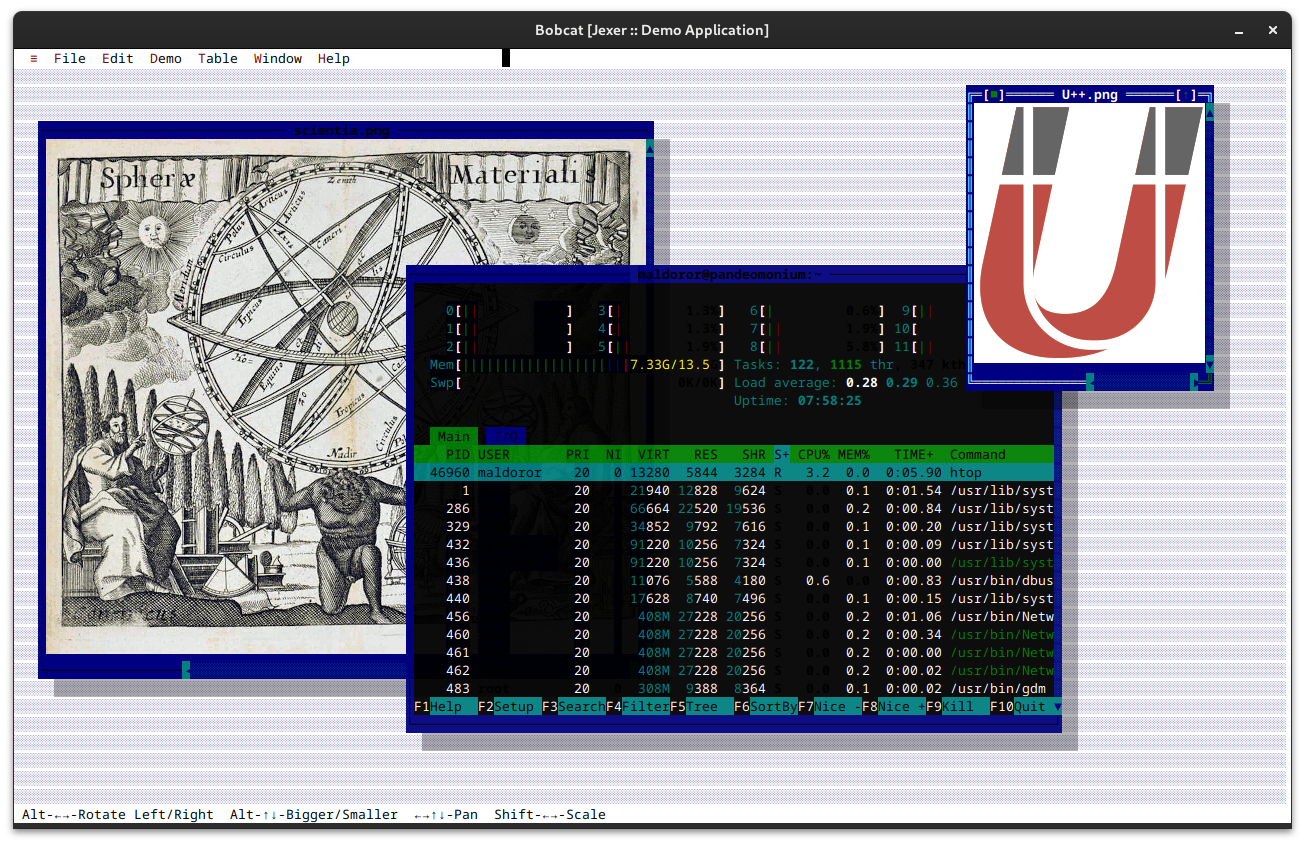Close the U++.png window using its green box icon
The width and height of the screenshot is (1305, 845).
click(x=994, y=95)
